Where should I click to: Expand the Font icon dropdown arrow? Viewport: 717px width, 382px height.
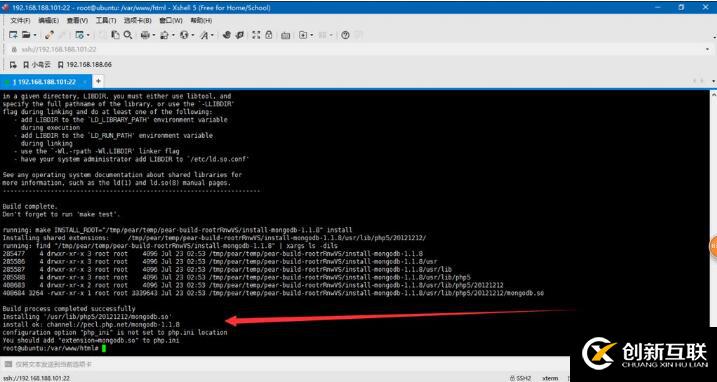coord(212,35)
